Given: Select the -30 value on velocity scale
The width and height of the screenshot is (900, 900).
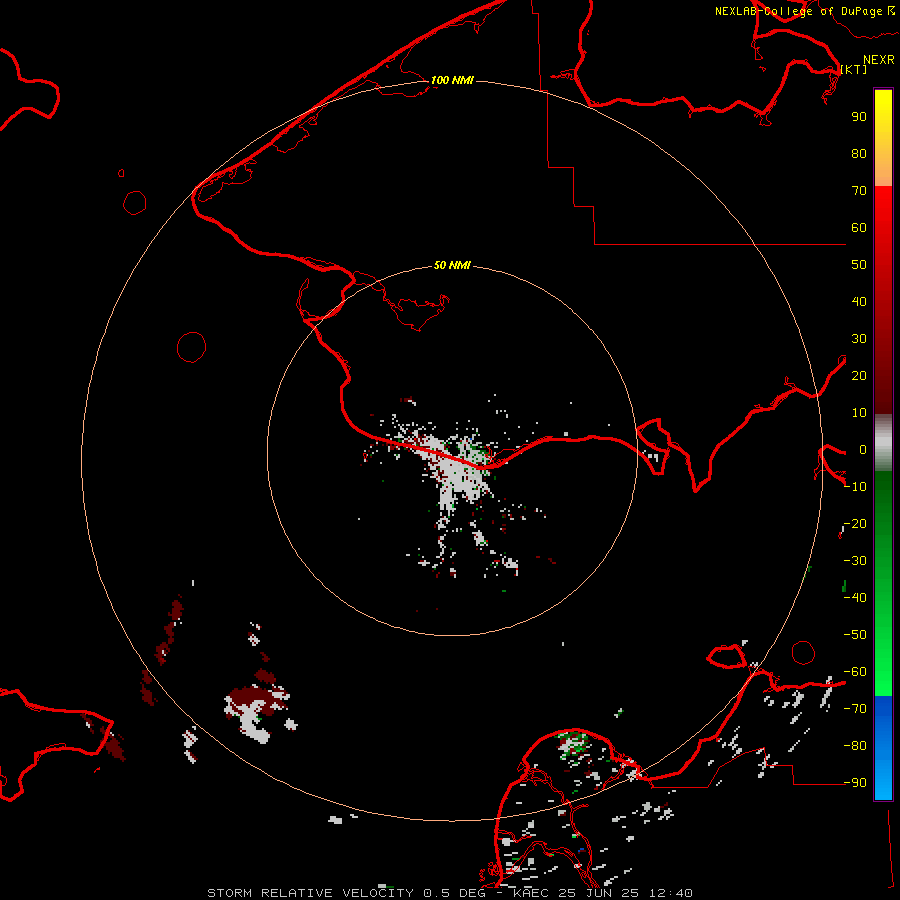Looking at the screenshot, I should coord(855,561).
